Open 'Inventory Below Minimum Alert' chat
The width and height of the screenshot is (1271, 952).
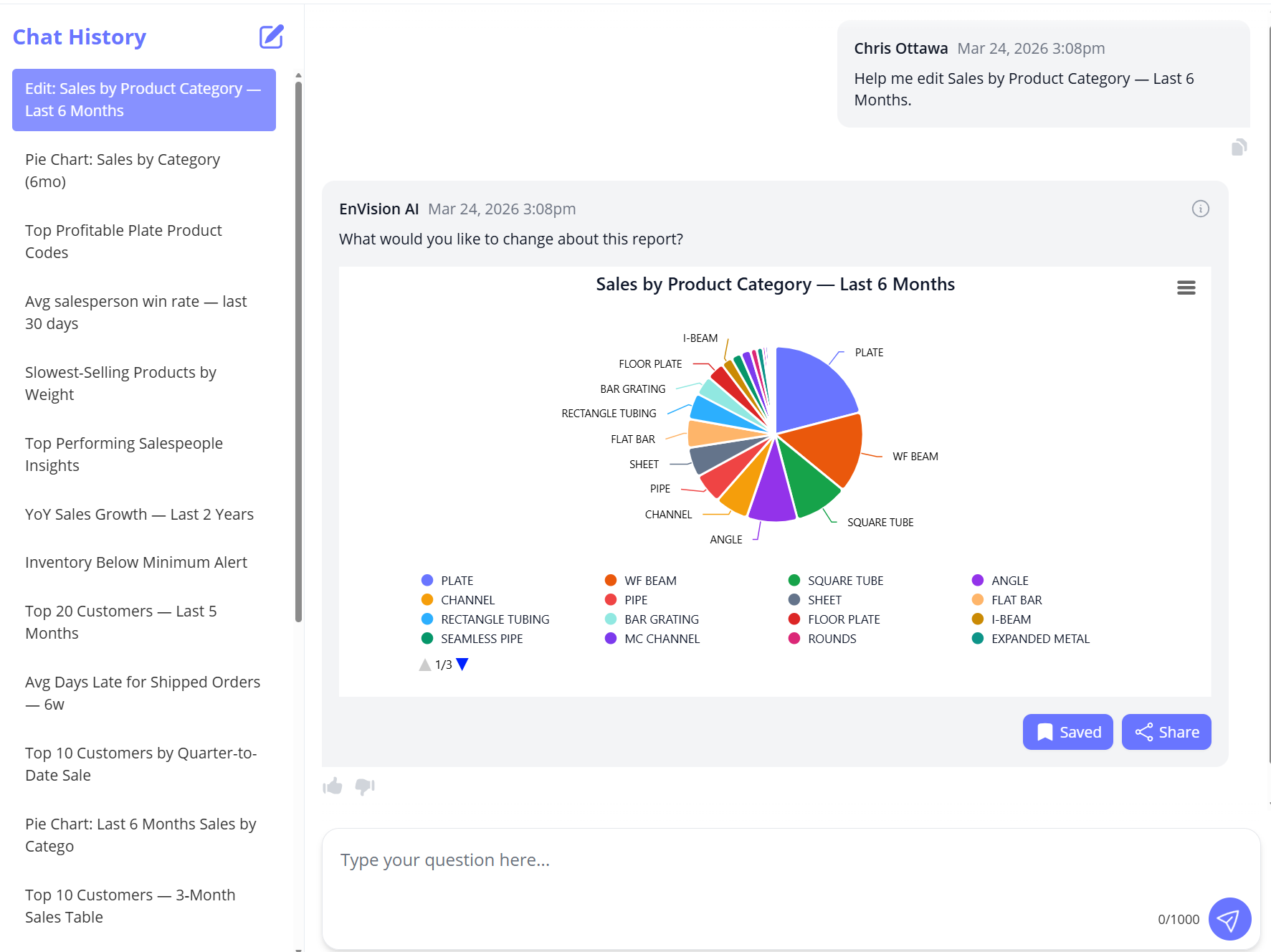[x=144, y=562]
